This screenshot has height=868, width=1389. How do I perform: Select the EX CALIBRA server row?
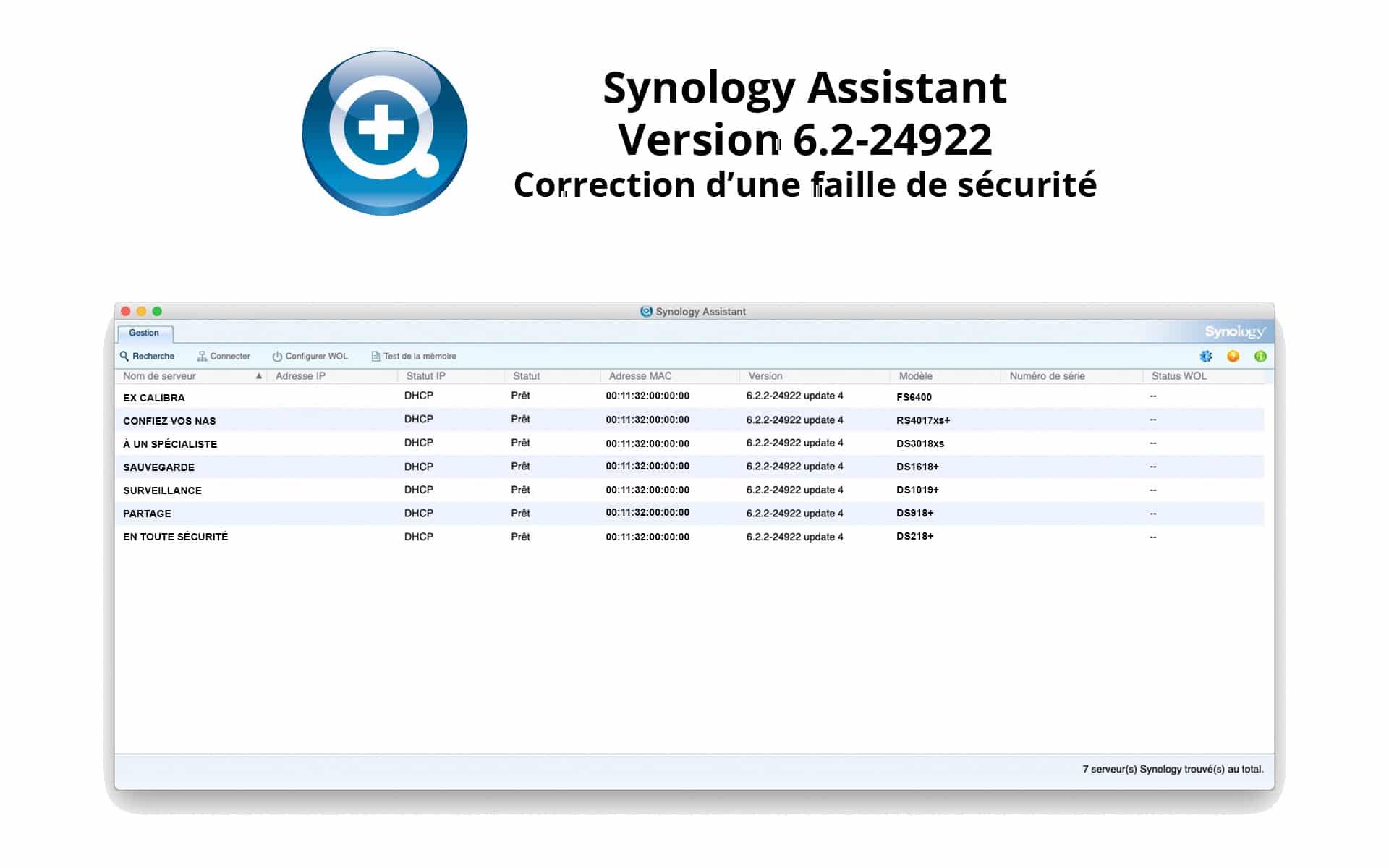[x=689, y=396]
